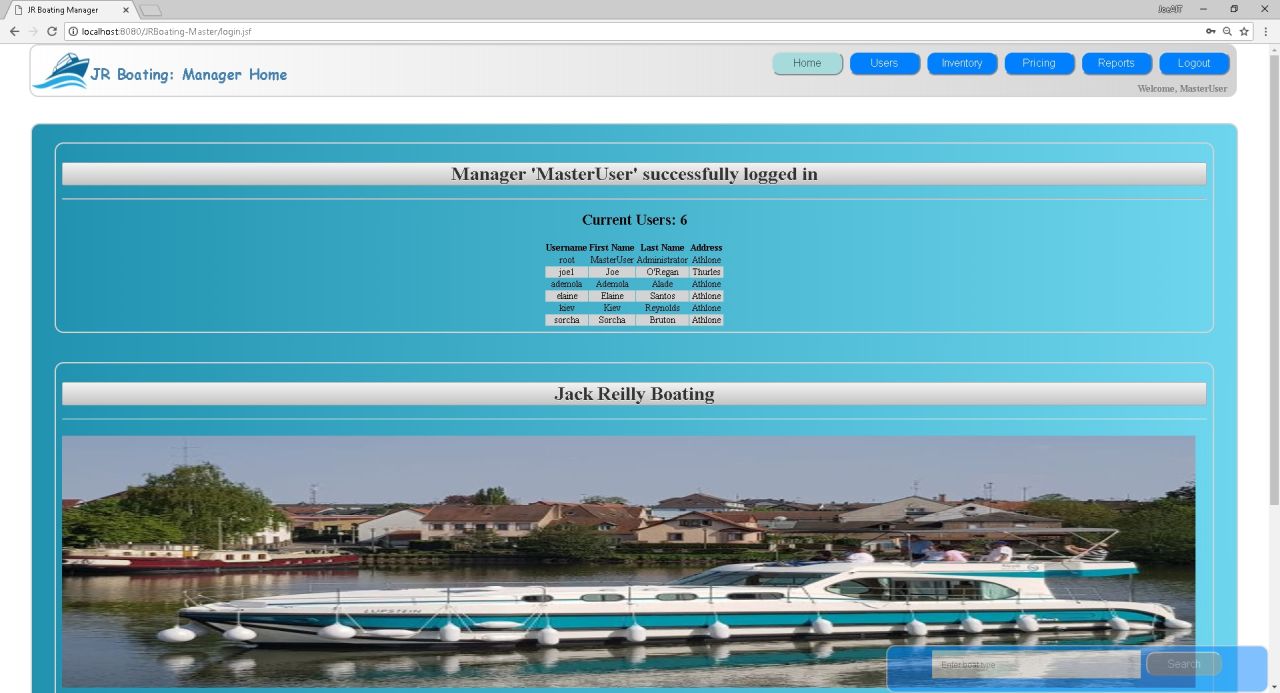Screen dimensions: 1280x693
Task: Click the JR Boating boat logo
Action: [x=60, y=72]
